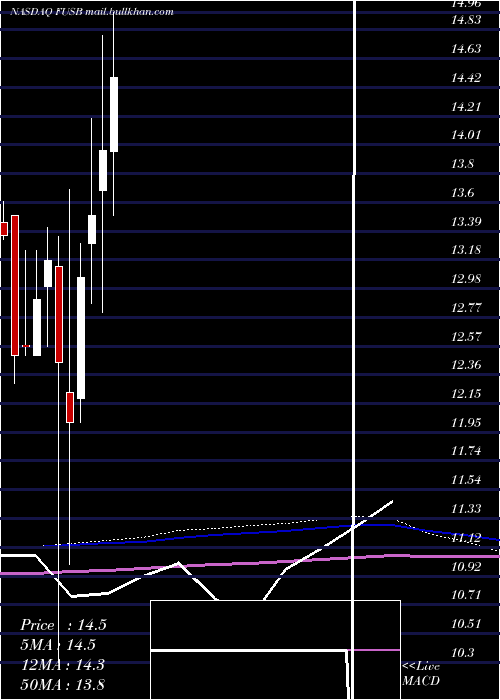Click the 12.15 price axis label
The image size is (500, 700).
[466, 394]
